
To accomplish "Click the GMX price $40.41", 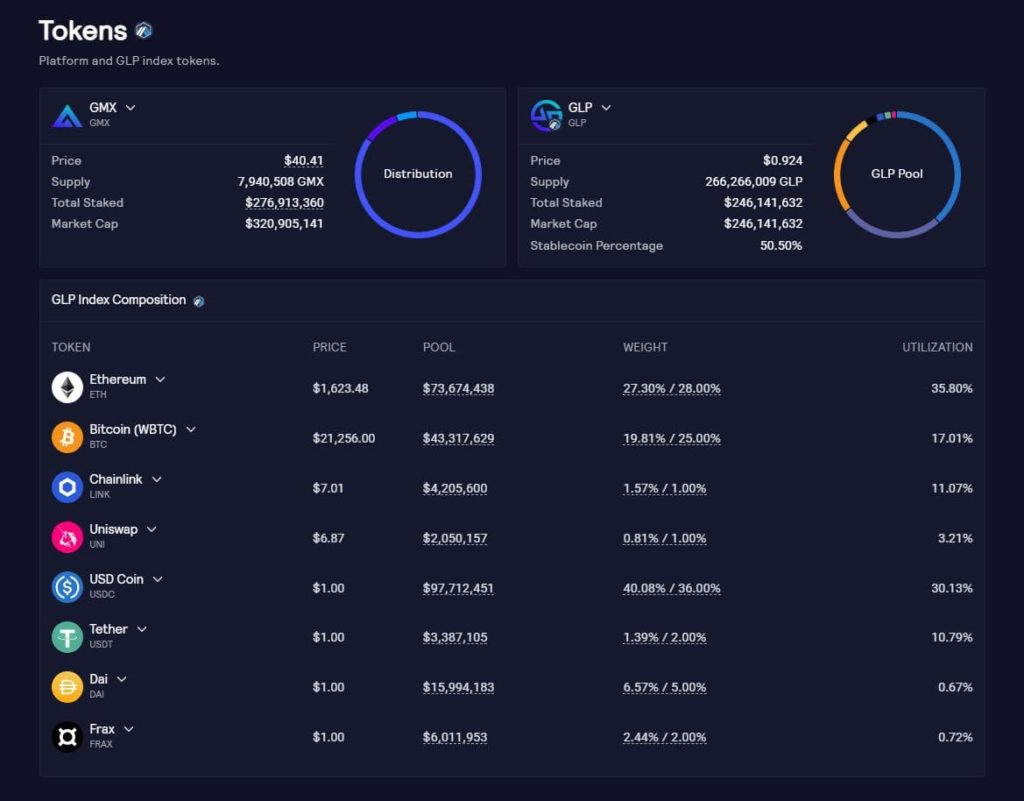I will (304, 161).
